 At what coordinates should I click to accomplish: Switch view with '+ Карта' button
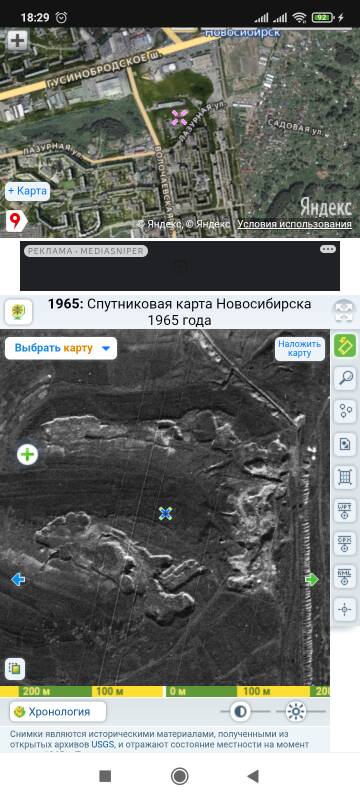click(28, 191)
